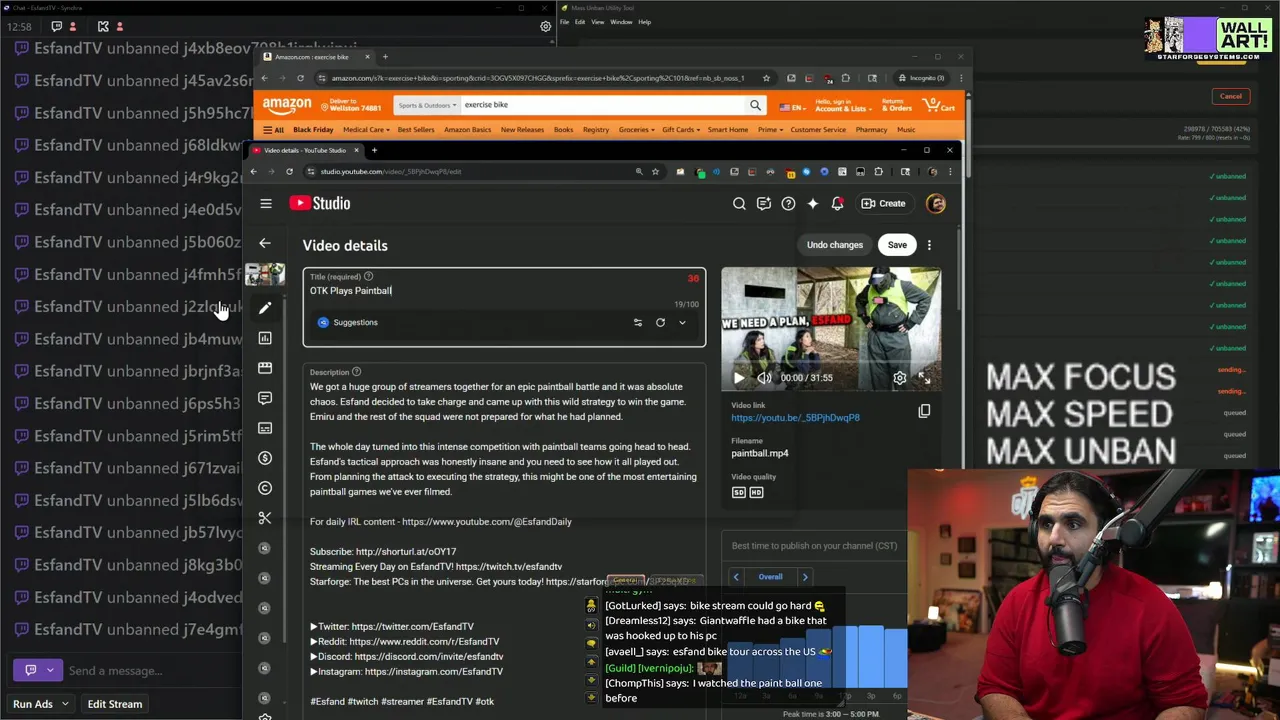Go to next publish-time day arrow
This screenshot has height=720, width=1280.
click(x=805, y=577)
